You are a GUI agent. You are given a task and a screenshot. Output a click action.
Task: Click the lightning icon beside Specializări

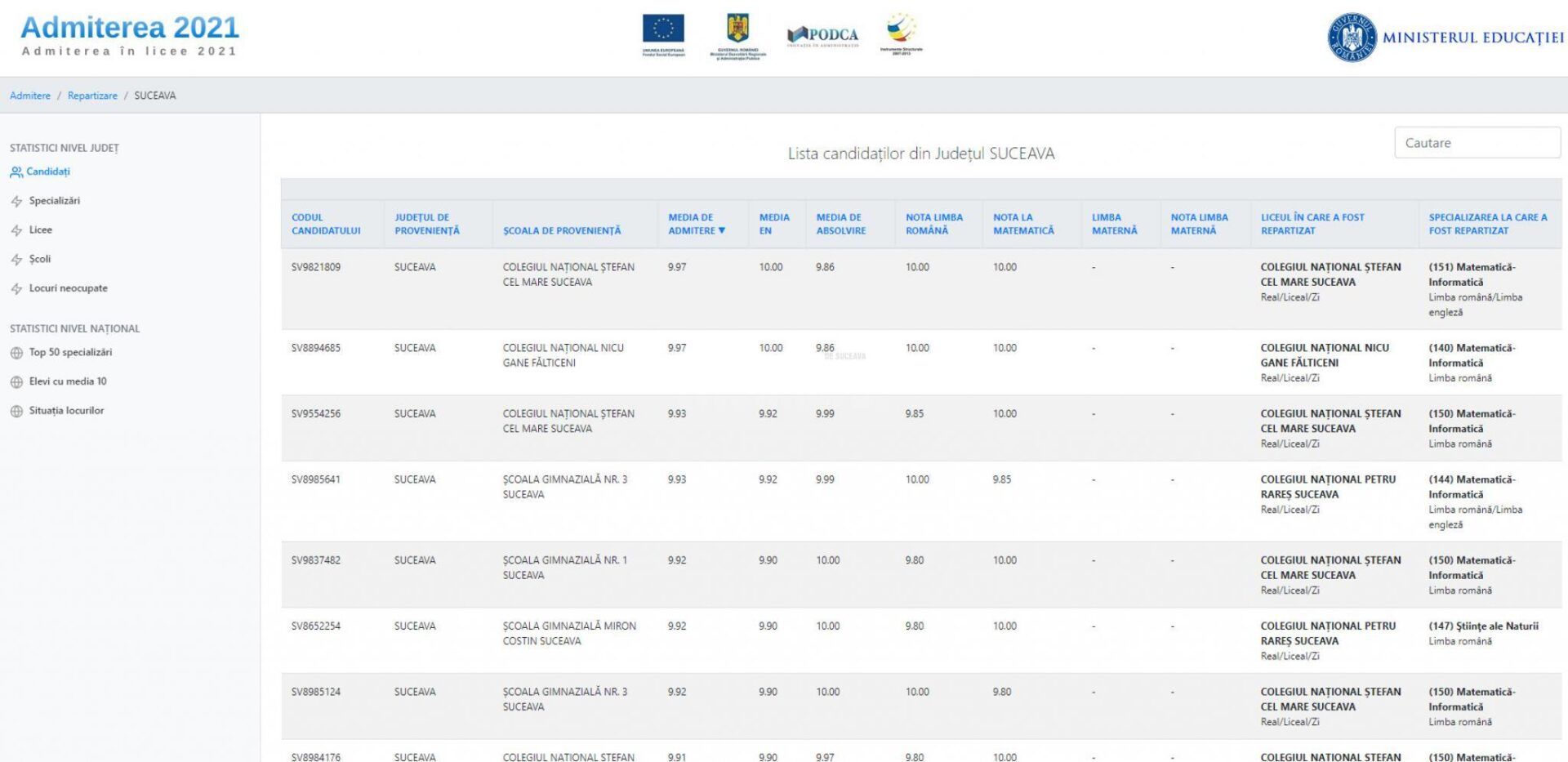[x=16, y=201]
